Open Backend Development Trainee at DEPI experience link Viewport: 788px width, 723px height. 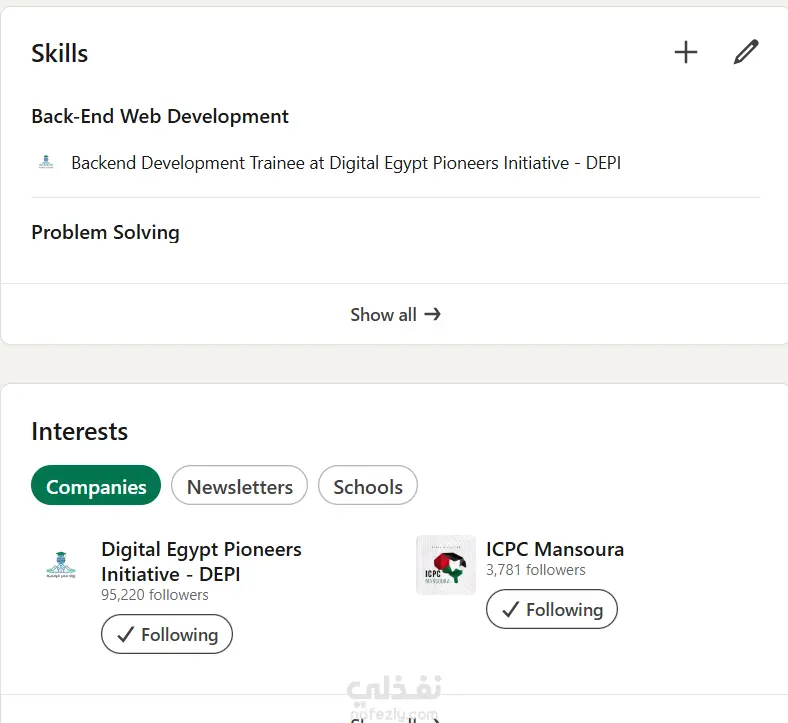(x=346, y=162)
